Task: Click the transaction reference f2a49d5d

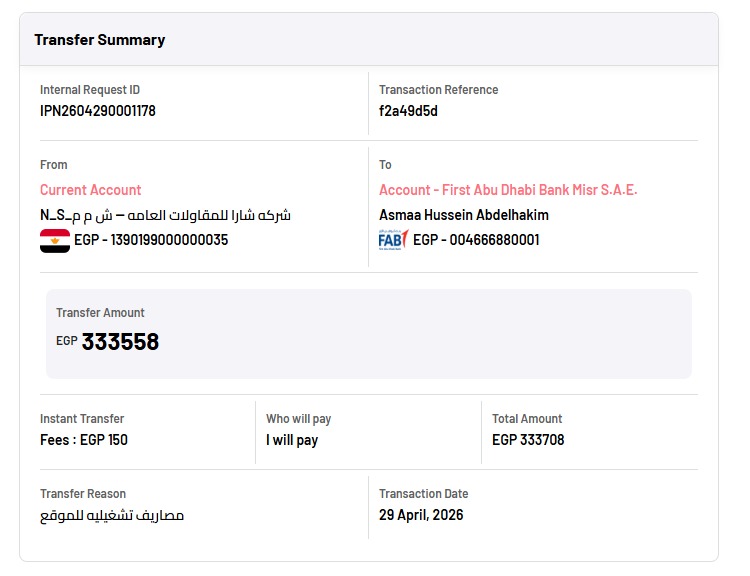Action: click(408, 111)
